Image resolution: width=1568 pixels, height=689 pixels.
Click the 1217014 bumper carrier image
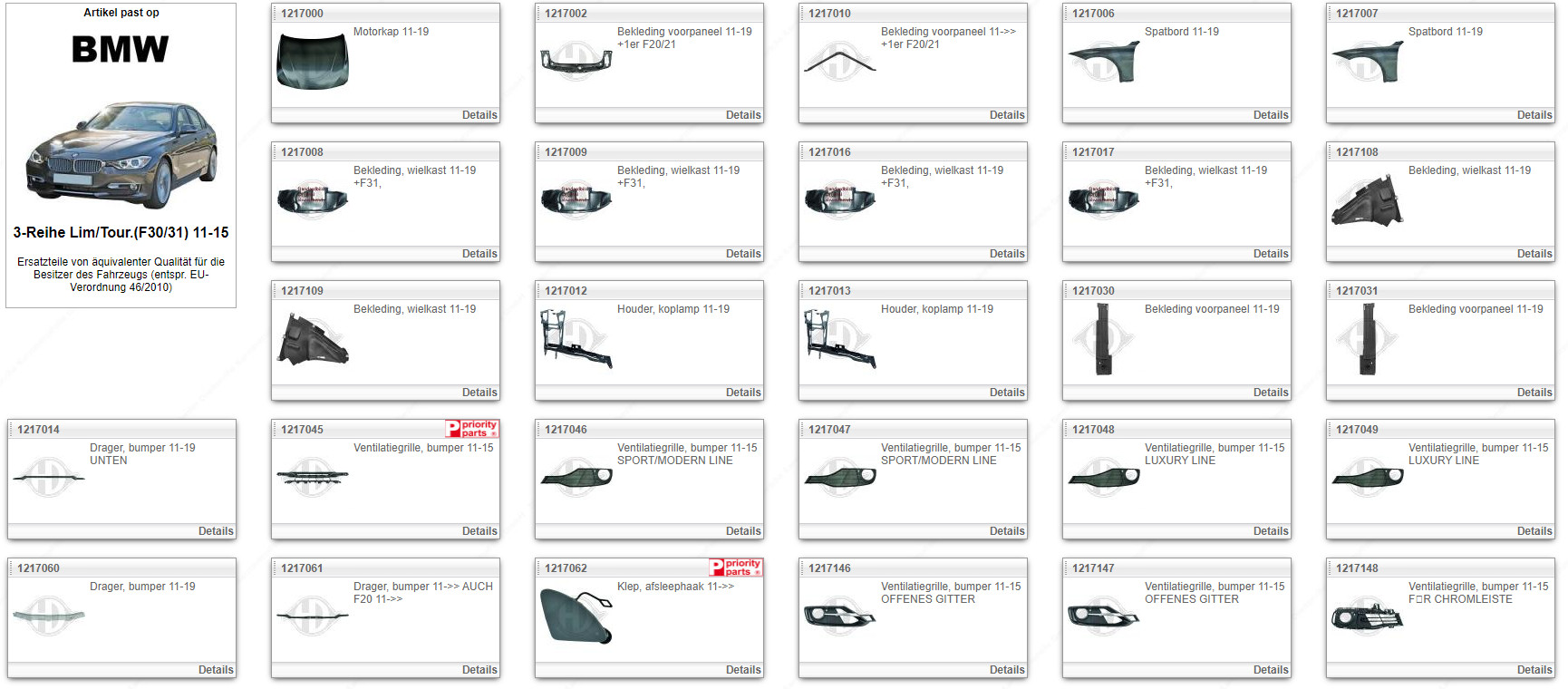(49, 478)
